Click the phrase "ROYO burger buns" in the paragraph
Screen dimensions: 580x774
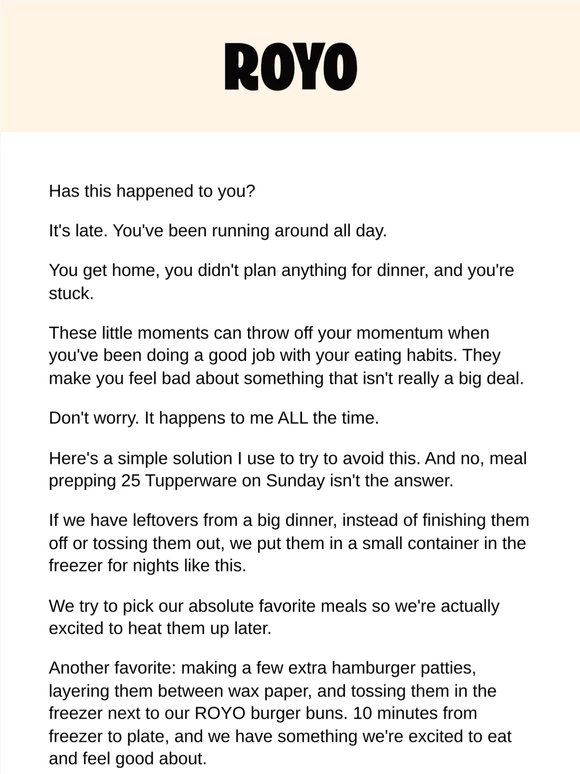[269, 713]
